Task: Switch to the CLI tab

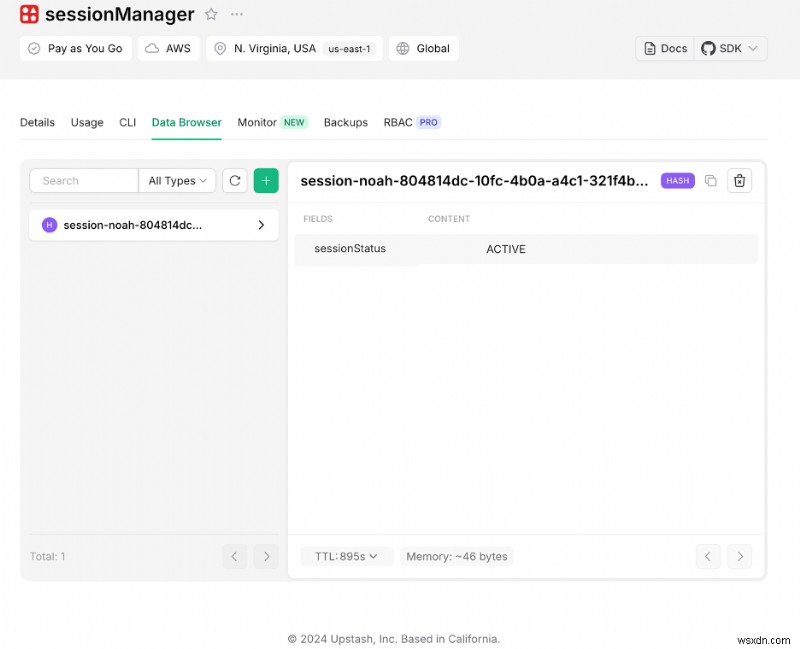Action: click(x=128, y=122)
